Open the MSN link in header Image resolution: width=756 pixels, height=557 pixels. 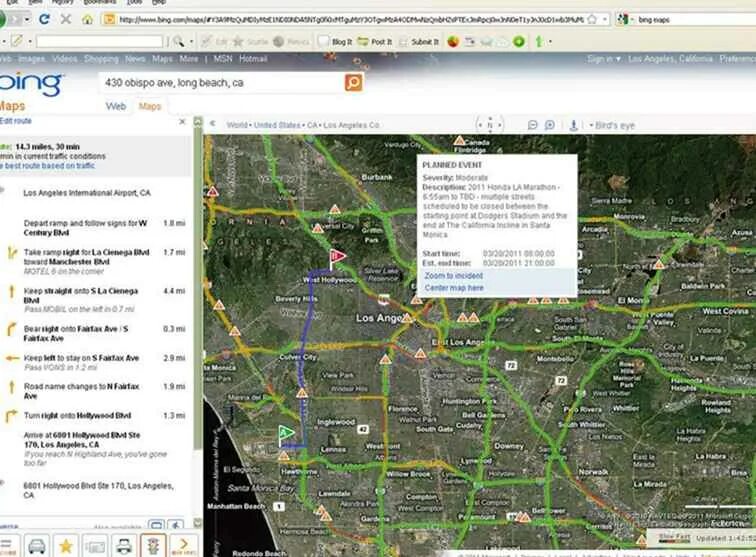(223, 59)
